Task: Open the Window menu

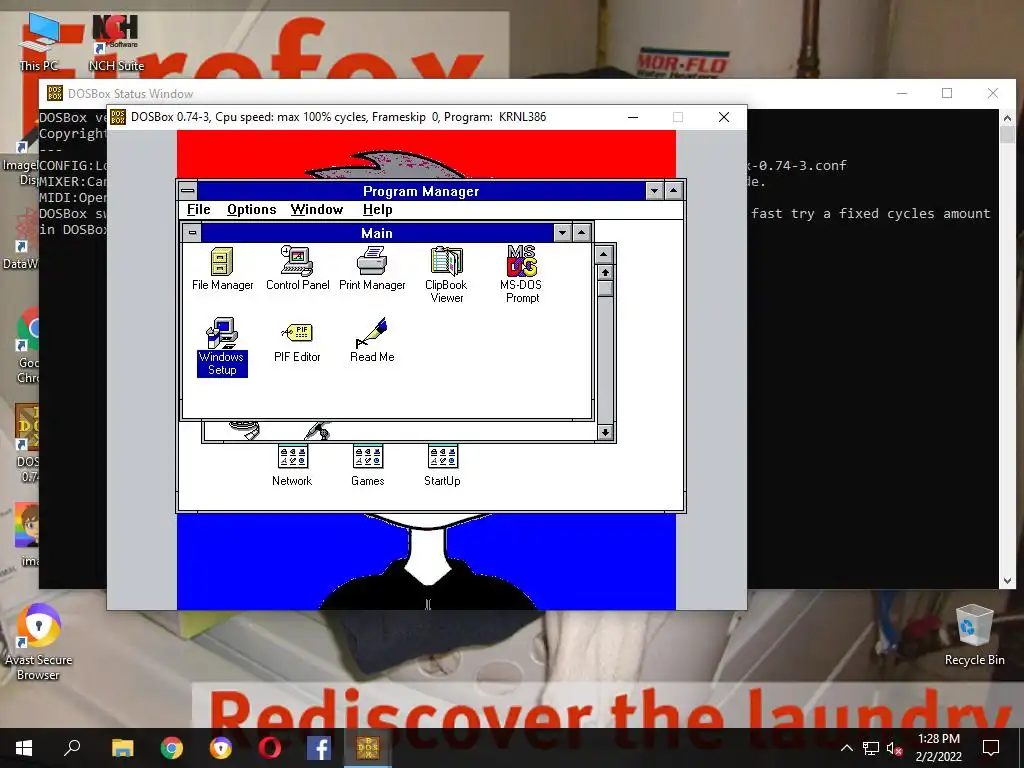Action: pyautogui.click(x=317, y=210)
